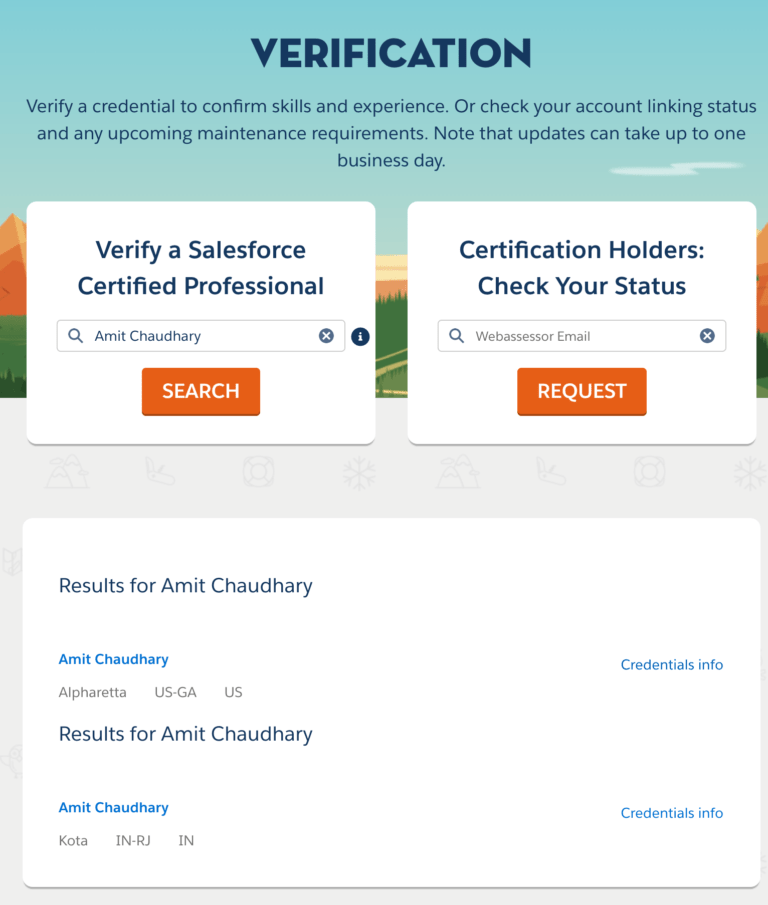768x905 pixels.
Task: Click the US-GA location label
Action: click(x=176, y=692)
